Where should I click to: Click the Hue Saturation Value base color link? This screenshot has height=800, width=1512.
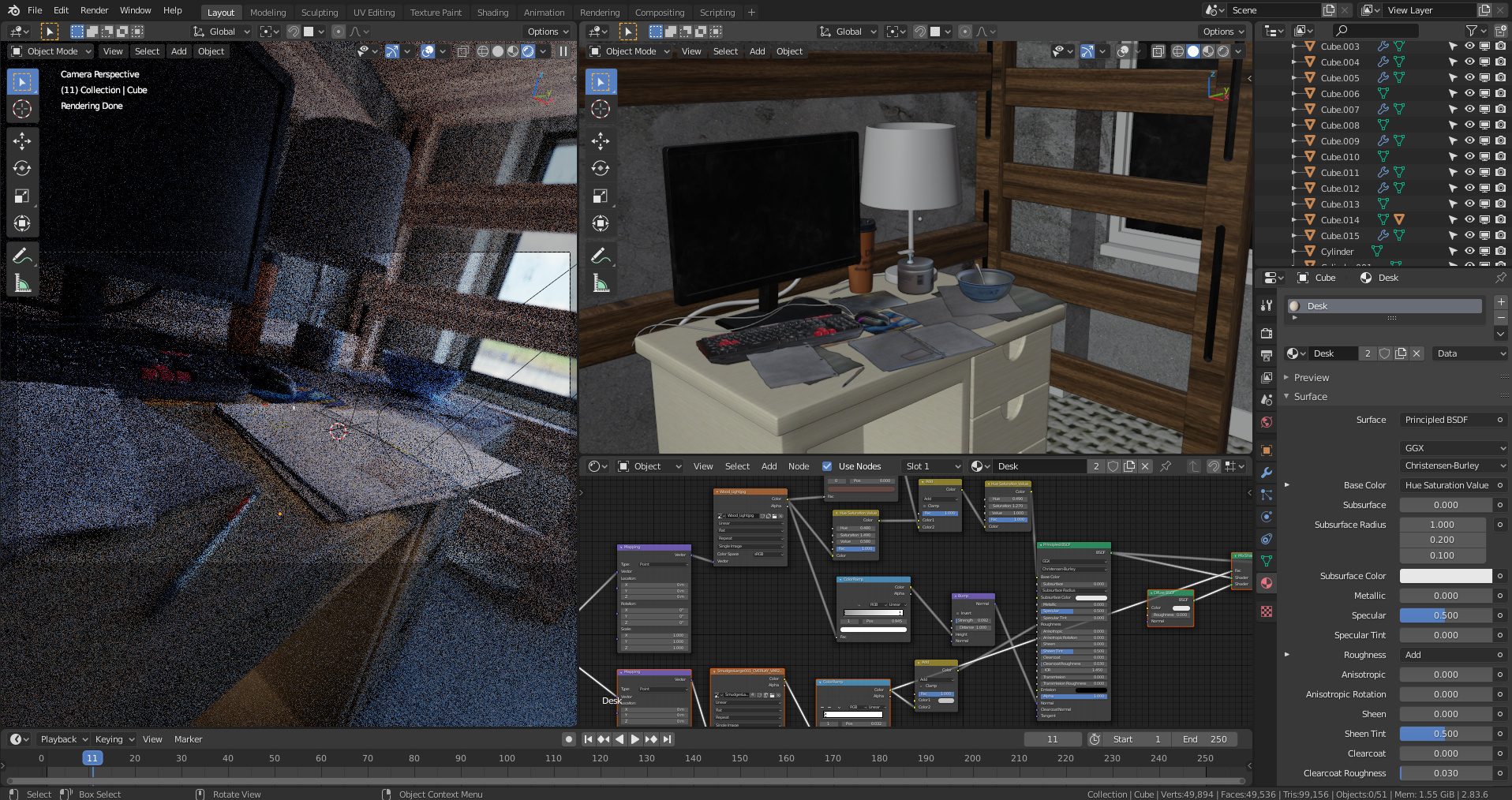click(x=1447, y=485)
